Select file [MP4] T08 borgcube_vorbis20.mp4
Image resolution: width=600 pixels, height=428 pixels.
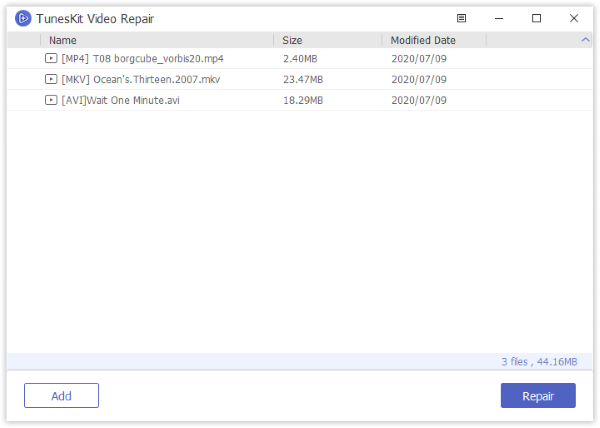(x=142, y=59)
